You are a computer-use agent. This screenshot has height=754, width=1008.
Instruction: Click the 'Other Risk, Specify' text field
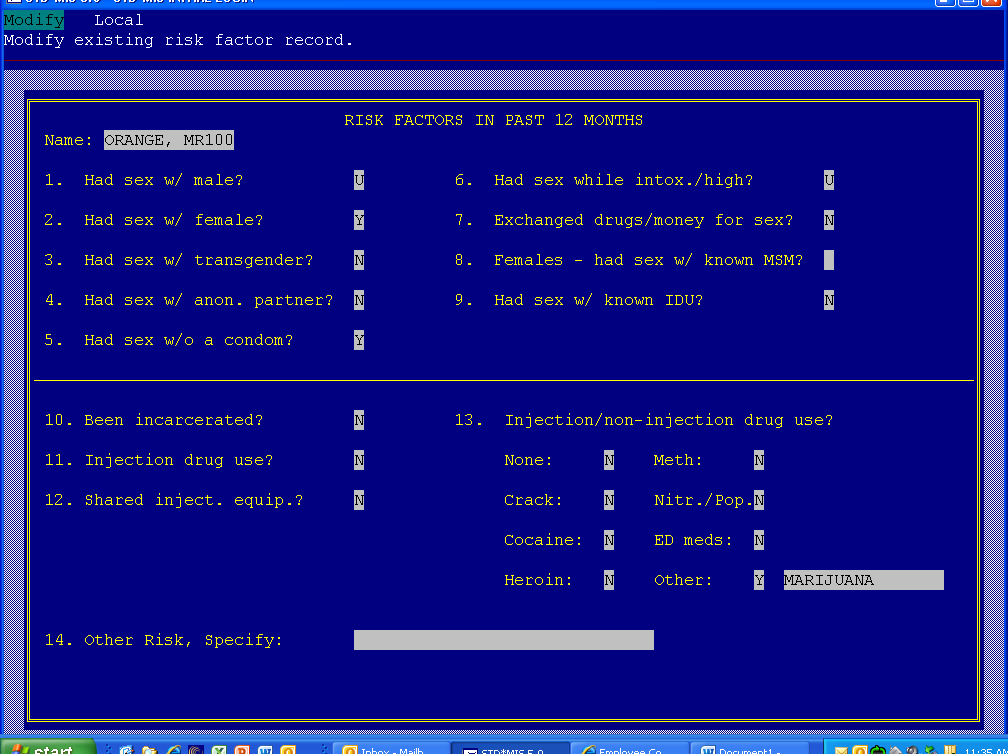503,640
